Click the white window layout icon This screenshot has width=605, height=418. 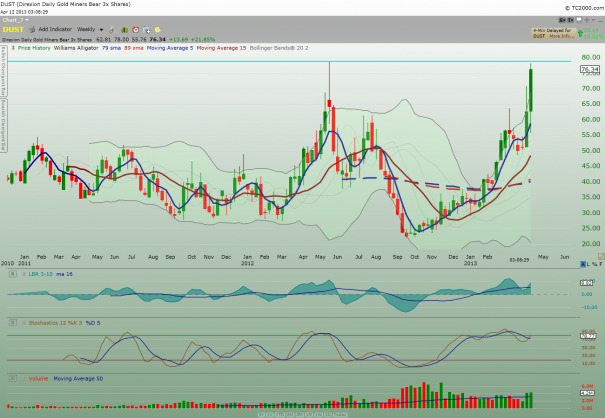(x=578, y=20)
